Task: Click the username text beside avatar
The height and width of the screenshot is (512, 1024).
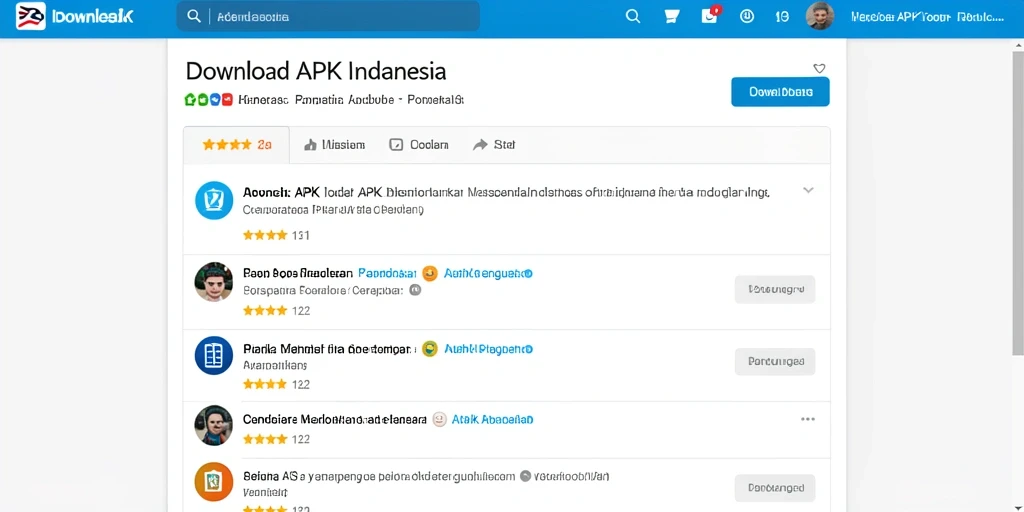Action: 927,17
